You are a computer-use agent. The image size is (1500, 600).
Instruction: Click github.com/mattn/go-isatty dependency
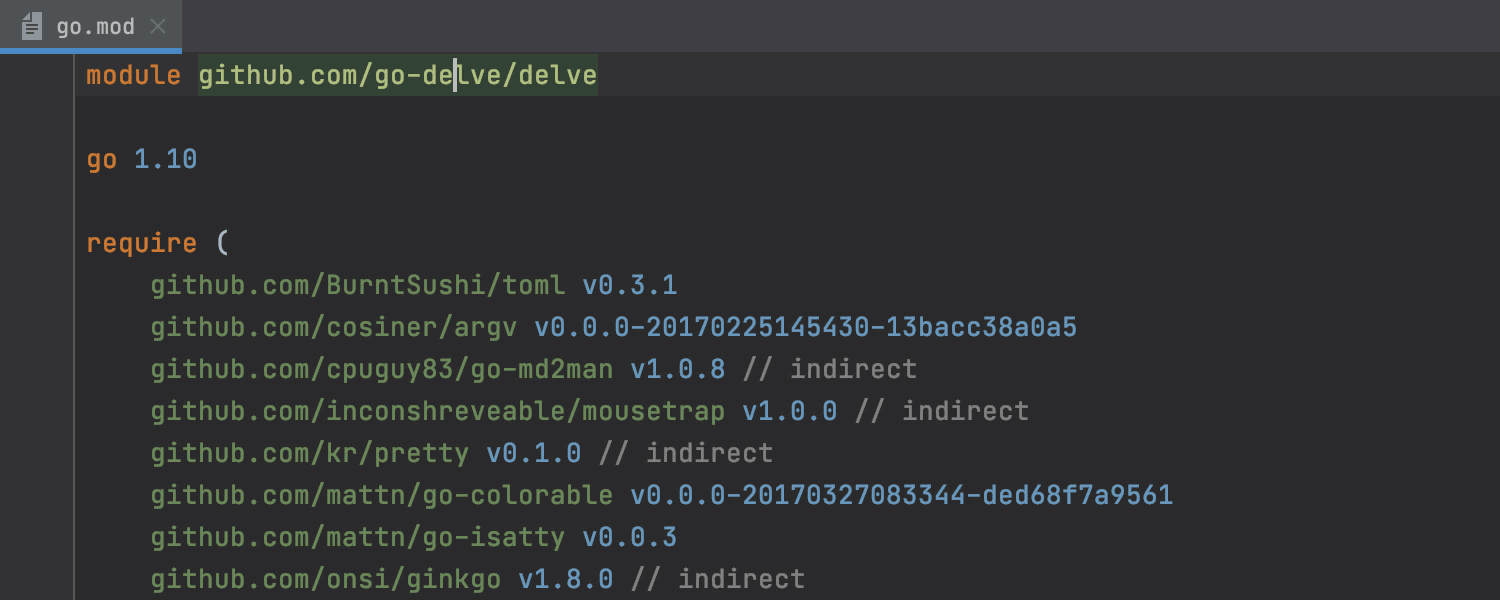[x=358, y=537]
